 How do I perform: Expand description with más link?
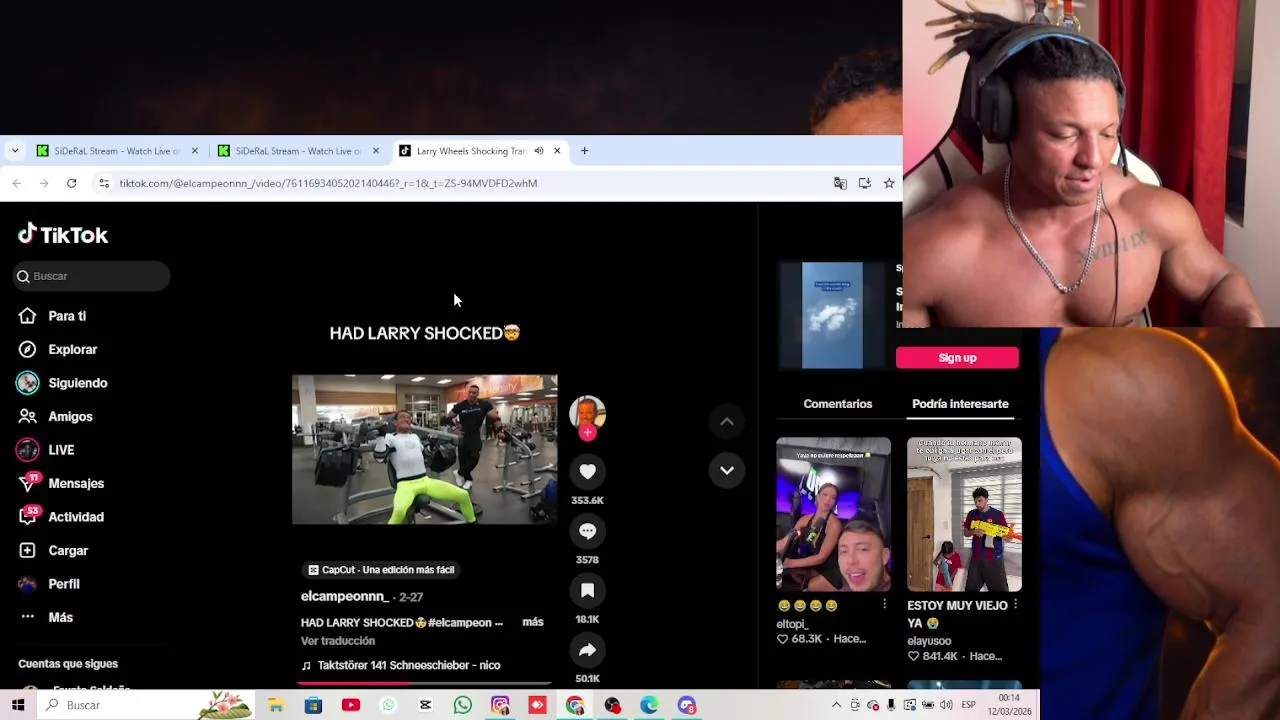point(533,622)
